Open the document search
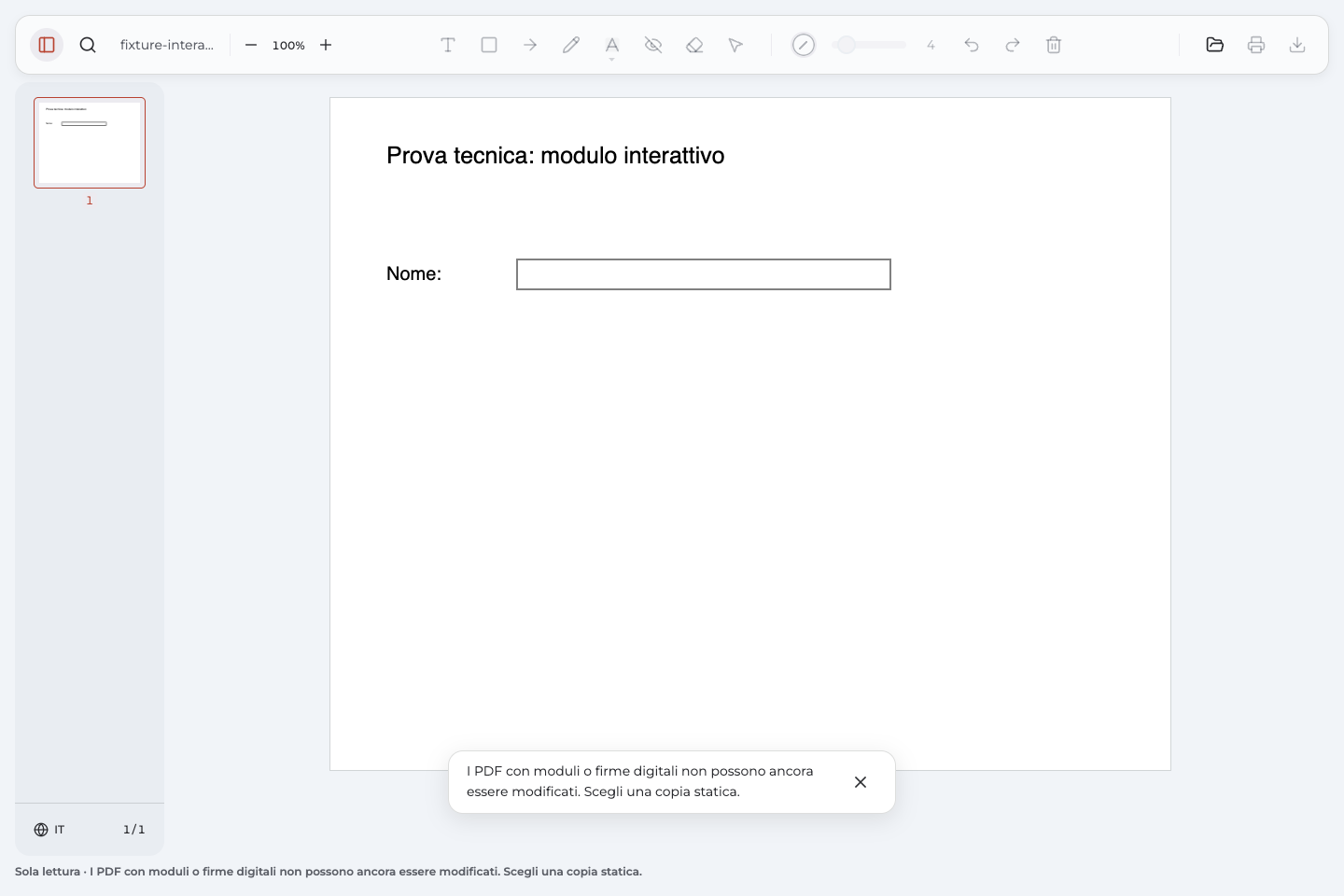 88,45
